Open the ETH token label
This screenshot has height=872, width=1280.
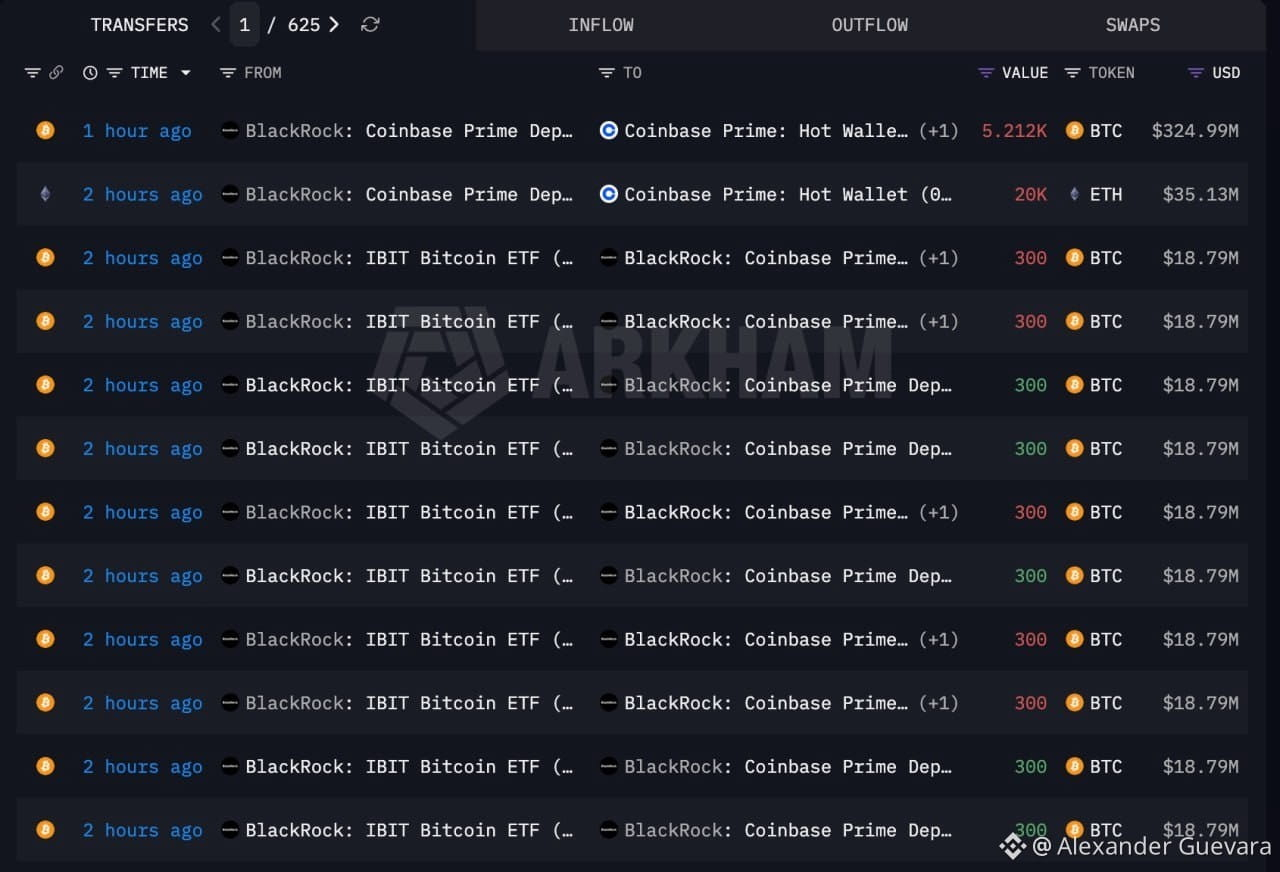coord(1106,195)
